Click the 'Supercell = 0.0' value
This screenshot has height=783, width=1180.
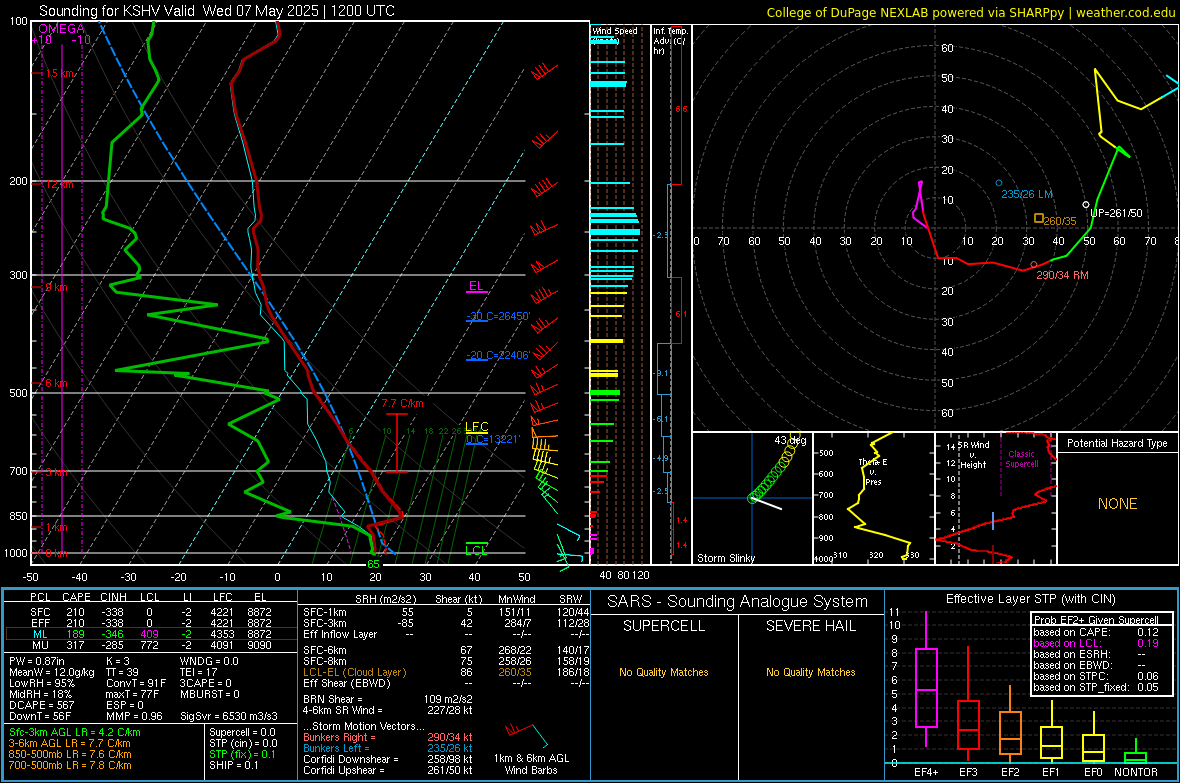(x=242, y=732)
